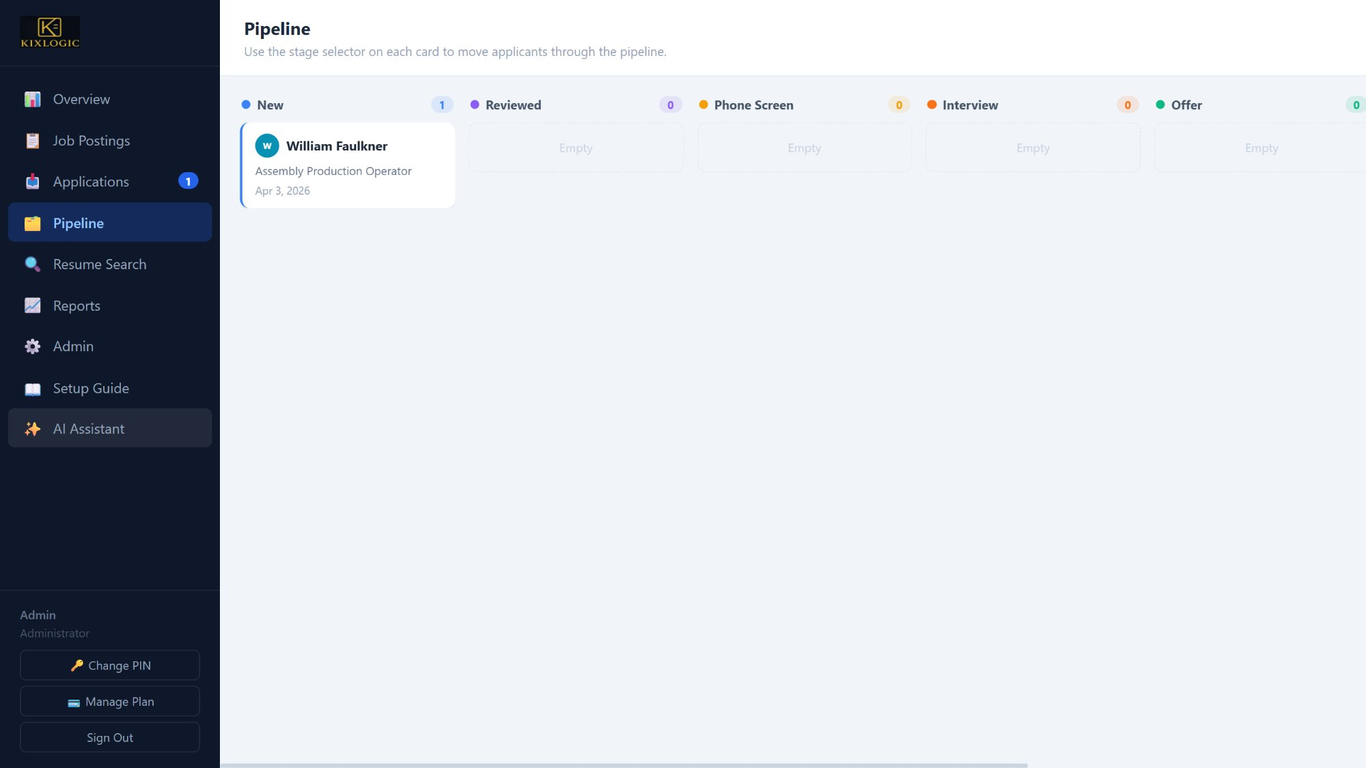This screenshot has width=1366, height=768.
Task: Open the Admin settings page
Action: [110, 346]
